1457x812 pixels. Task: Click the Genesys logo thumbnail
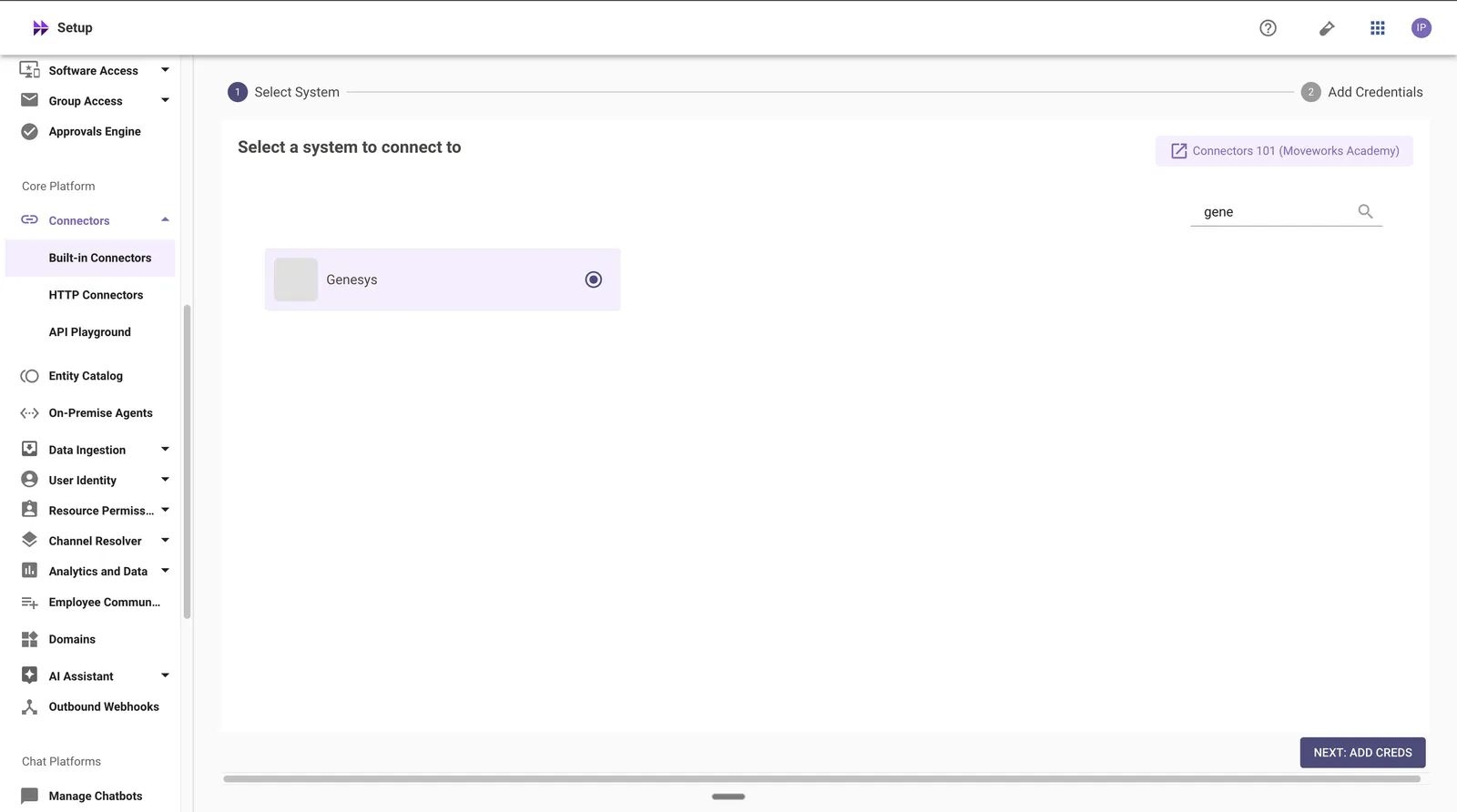tap(296, 279)
